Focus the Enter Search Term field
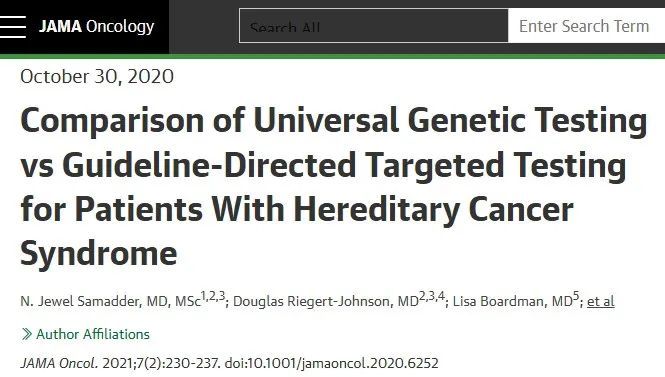Image resolution: width=665 pixels, height=377 pixels. coord(587,26)
